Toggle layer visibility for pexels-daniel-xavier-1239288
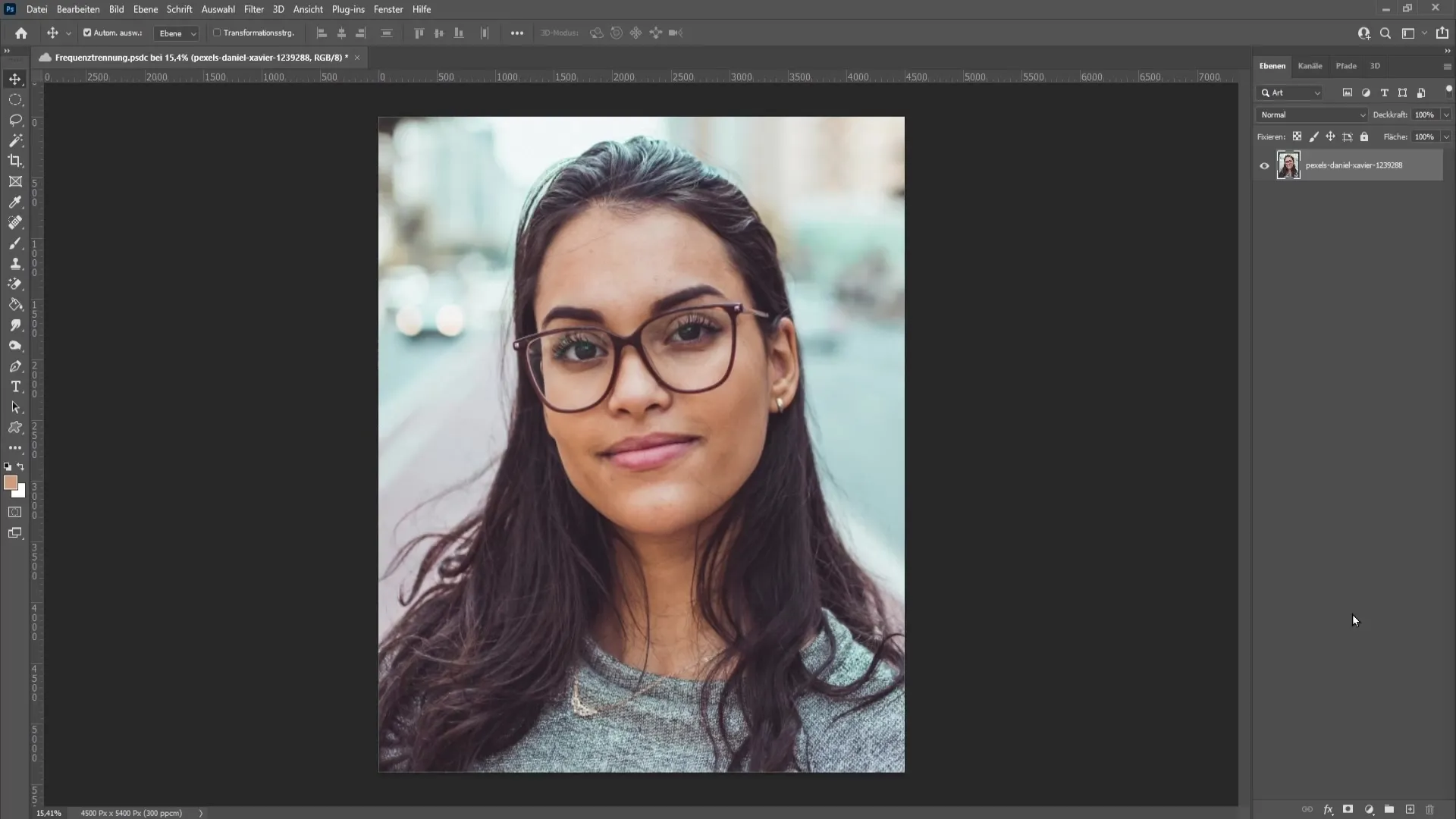1456x819 pixels. click(x=1264, y=165)
